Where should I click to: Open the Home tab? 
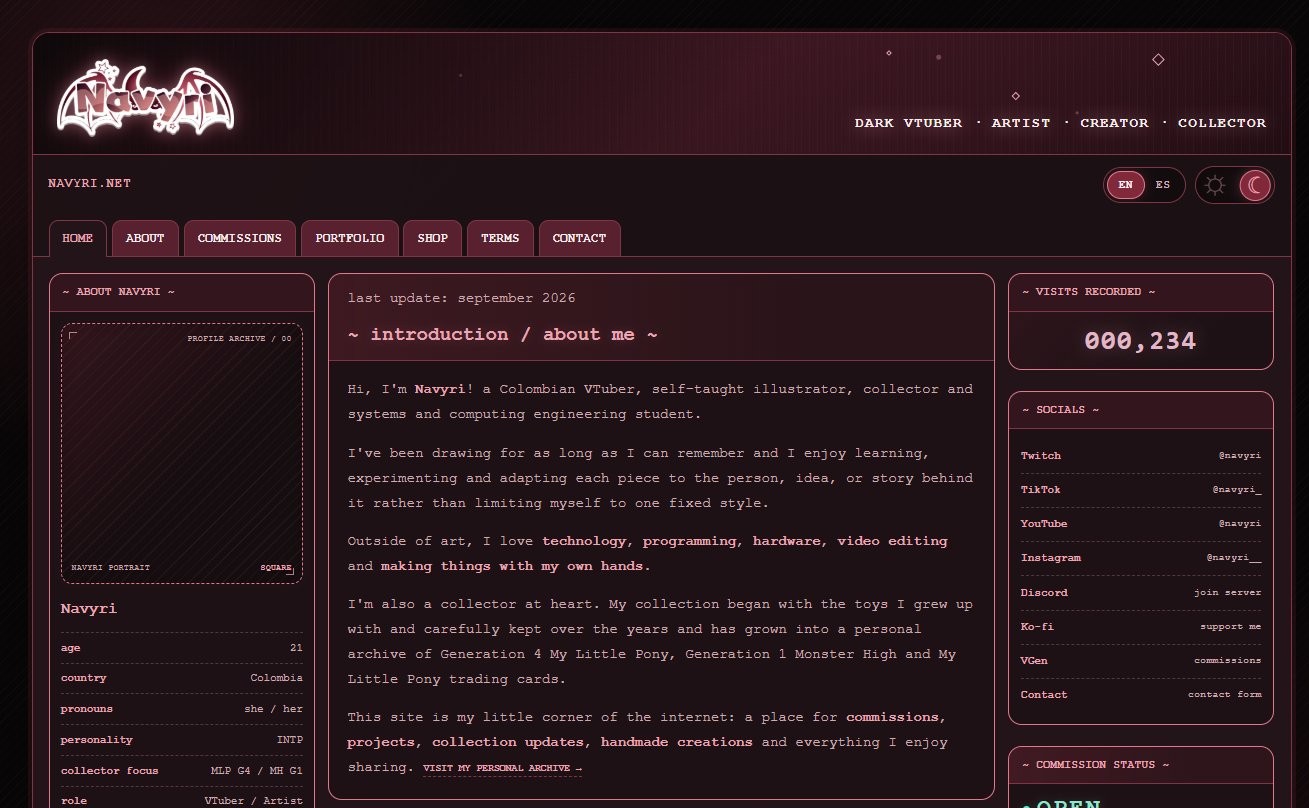click(x=78, y=238)
